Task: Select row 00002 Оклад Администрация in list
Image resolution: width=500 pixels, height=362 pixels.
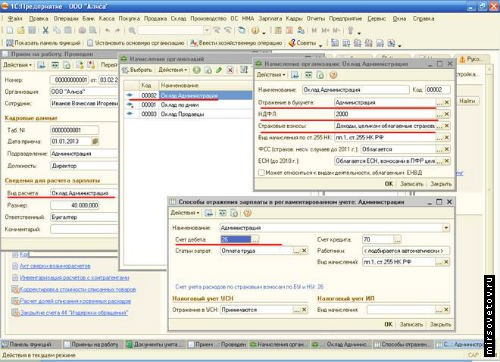Action: pos(188,95)
